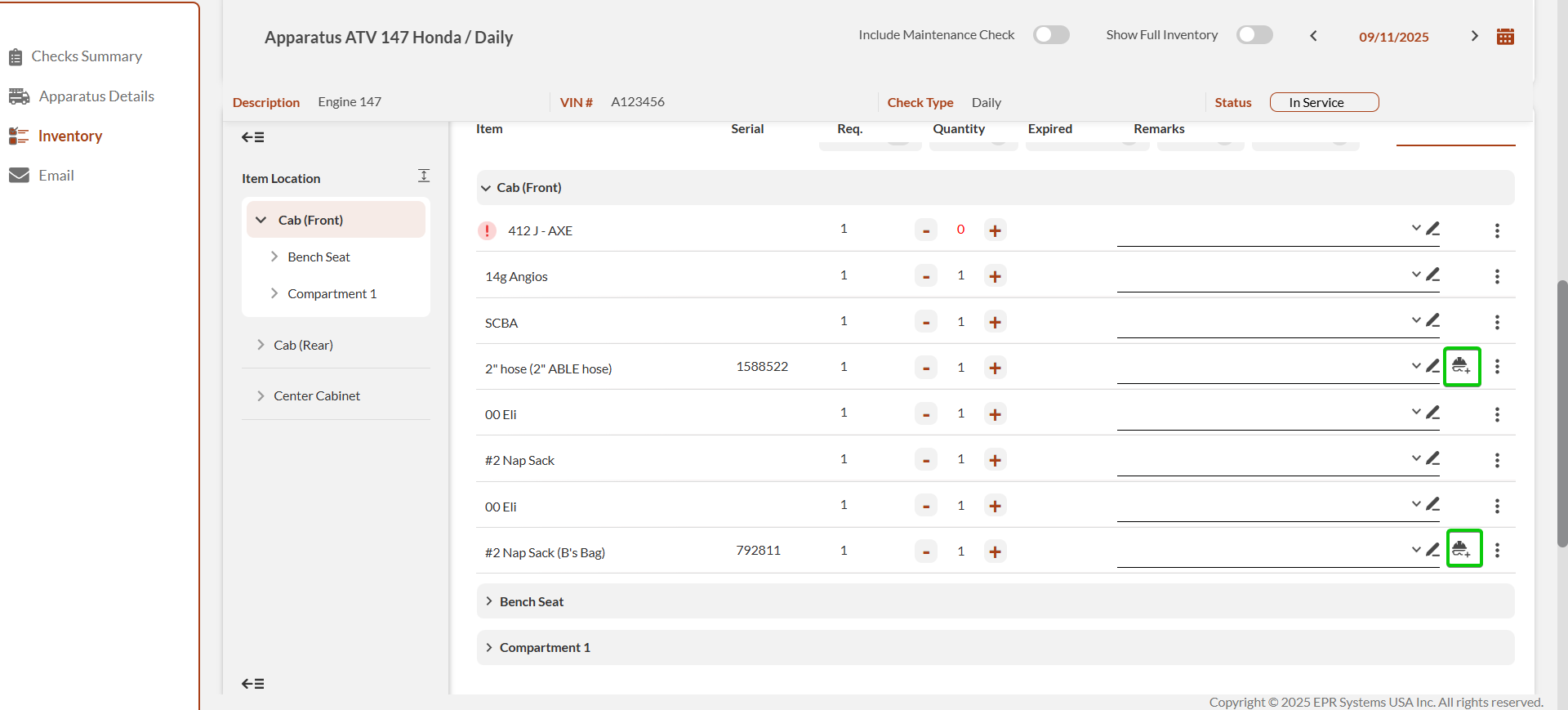Increase quantity for 14g Angios

pyautogui.click(x=995, y=276)
